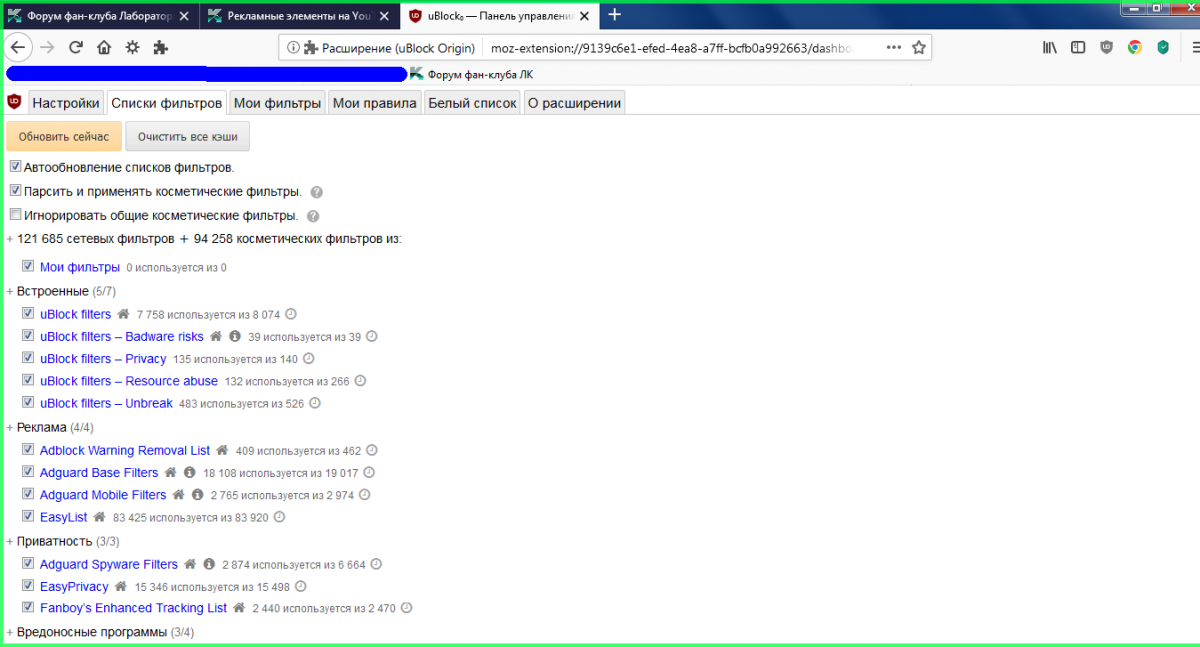Click the uBlock Origin toolbar shield icon
This screenshot has height=647, width=1200.
(1107, 47)
